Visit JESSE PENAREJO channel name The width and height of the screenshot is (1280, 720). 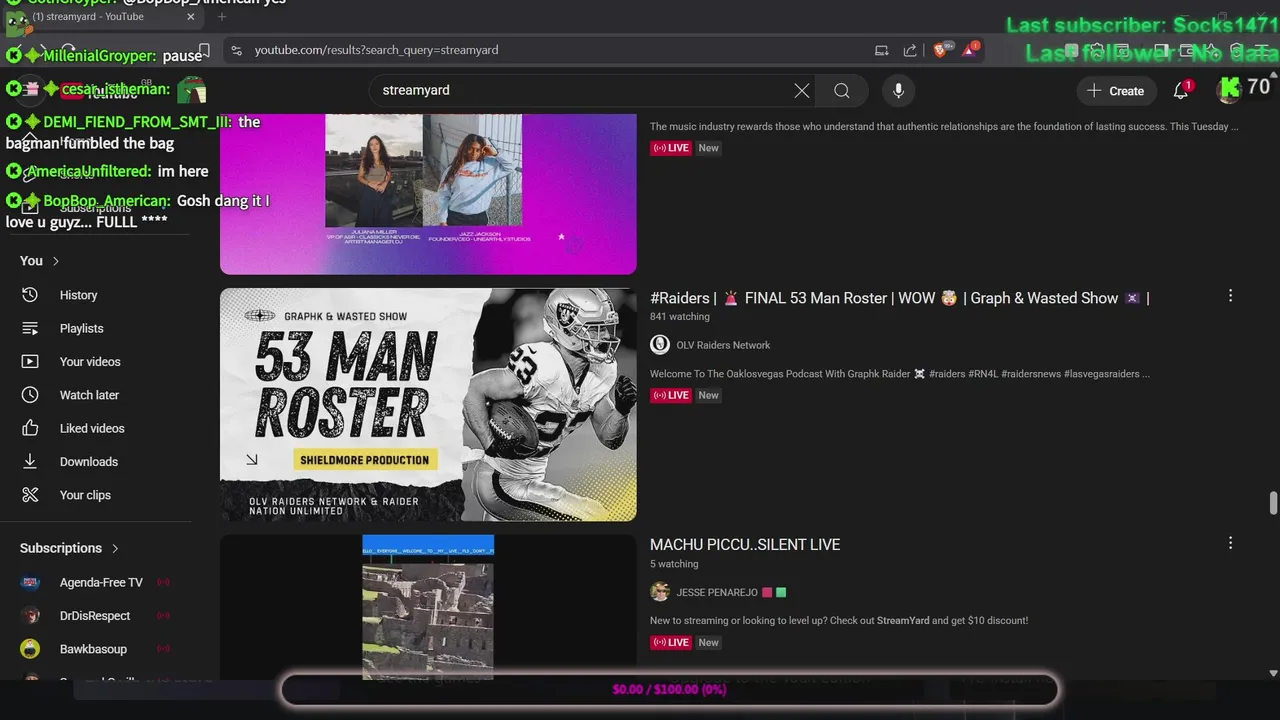pos(716,592)
